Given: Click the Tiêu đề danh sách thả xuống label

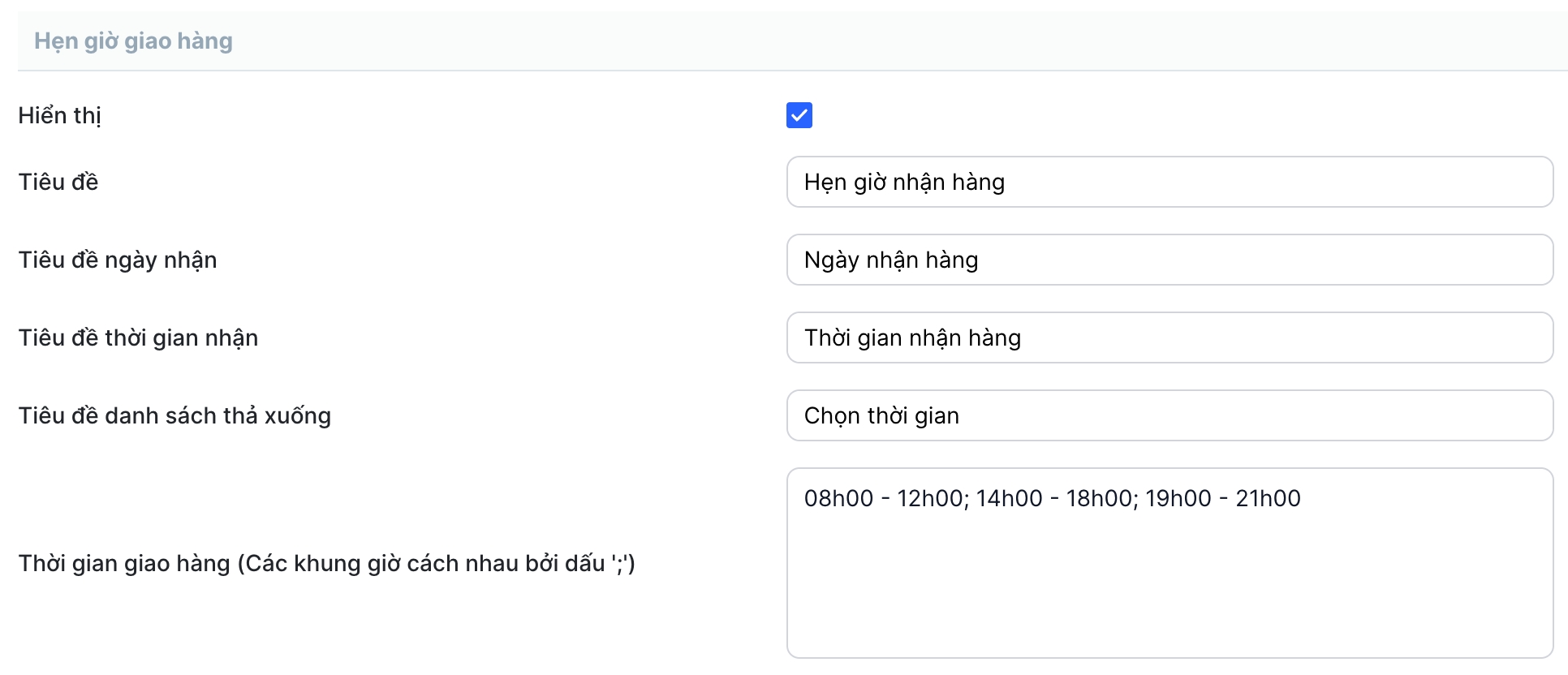Looking at the screenshot, I should [174, 415].
